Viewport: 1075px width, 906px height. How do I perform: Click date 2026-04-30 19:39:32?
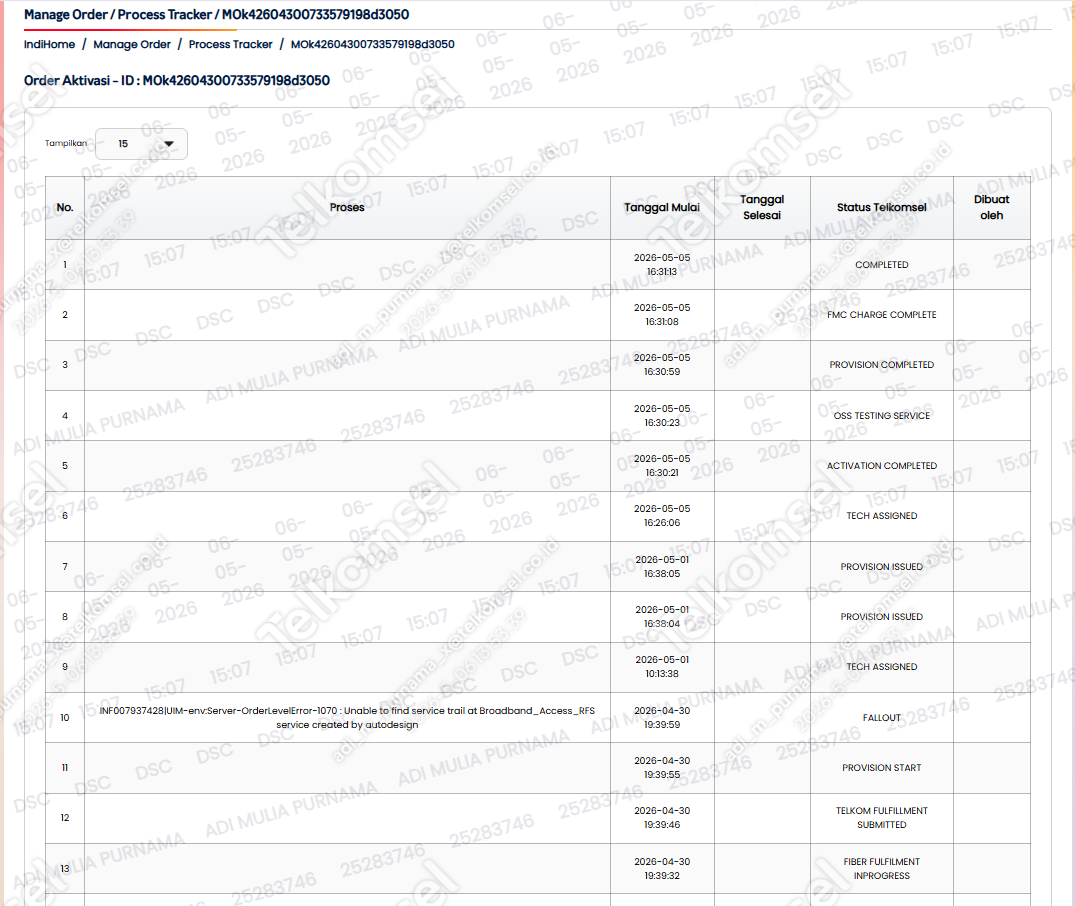click(662, 868)
